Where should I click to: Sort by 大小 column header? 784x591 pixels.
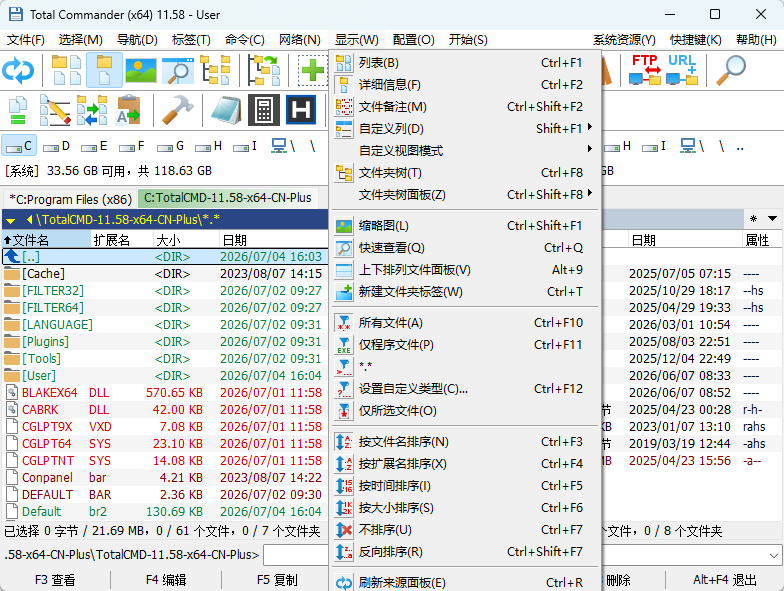(x=186, y=240)
